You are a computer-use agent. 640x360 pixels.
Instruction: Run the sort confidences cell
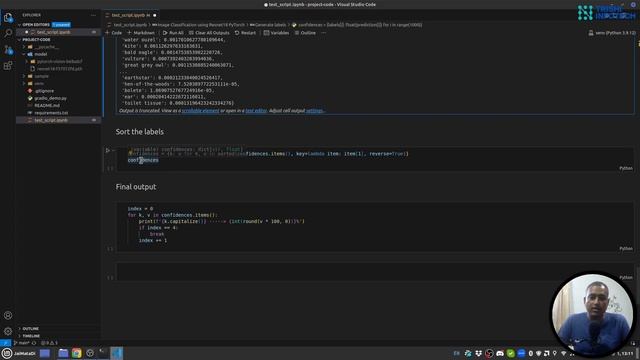108,150
